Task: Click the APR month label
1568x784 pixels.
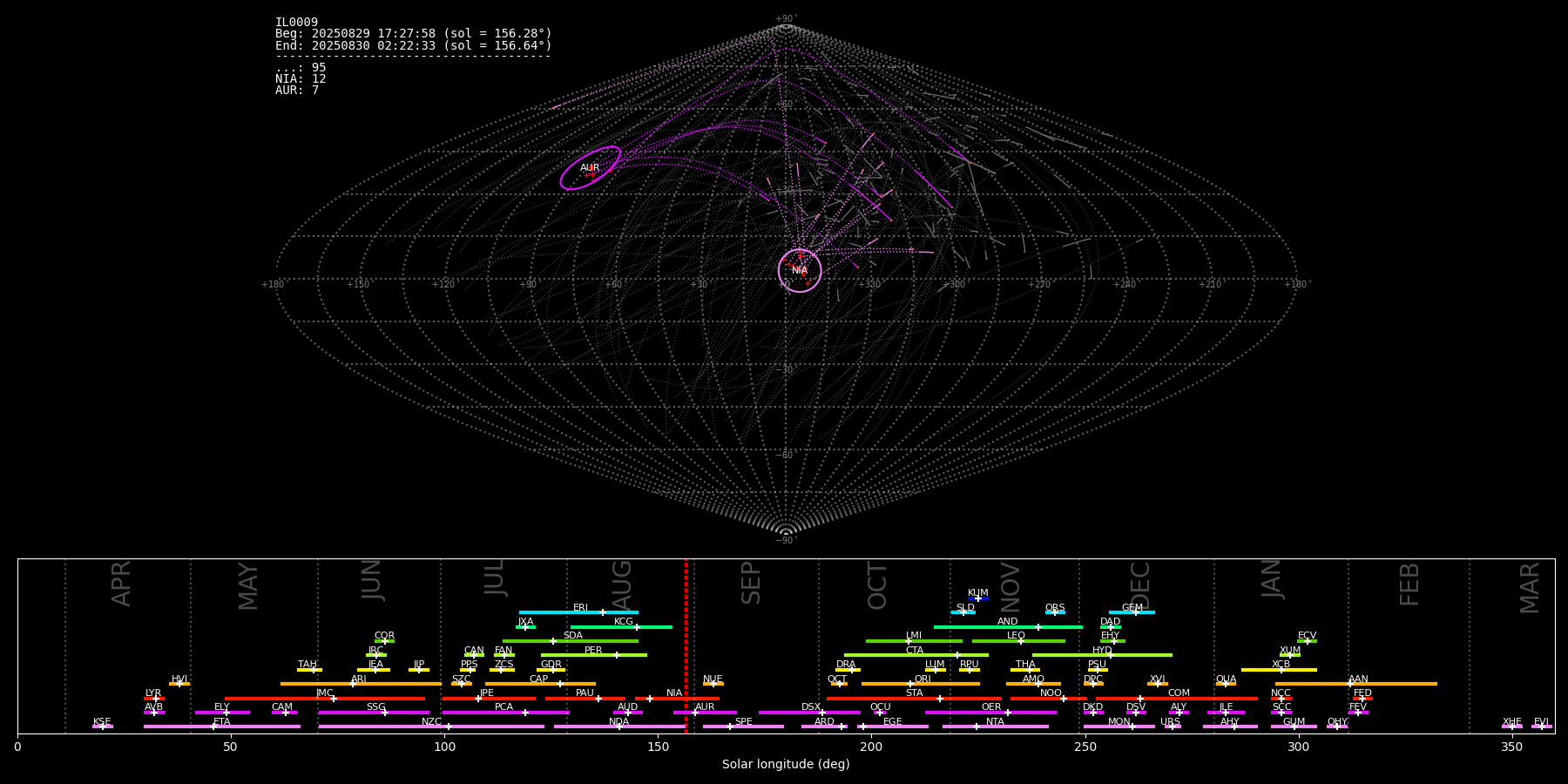Action: click(x=122, y=583)
